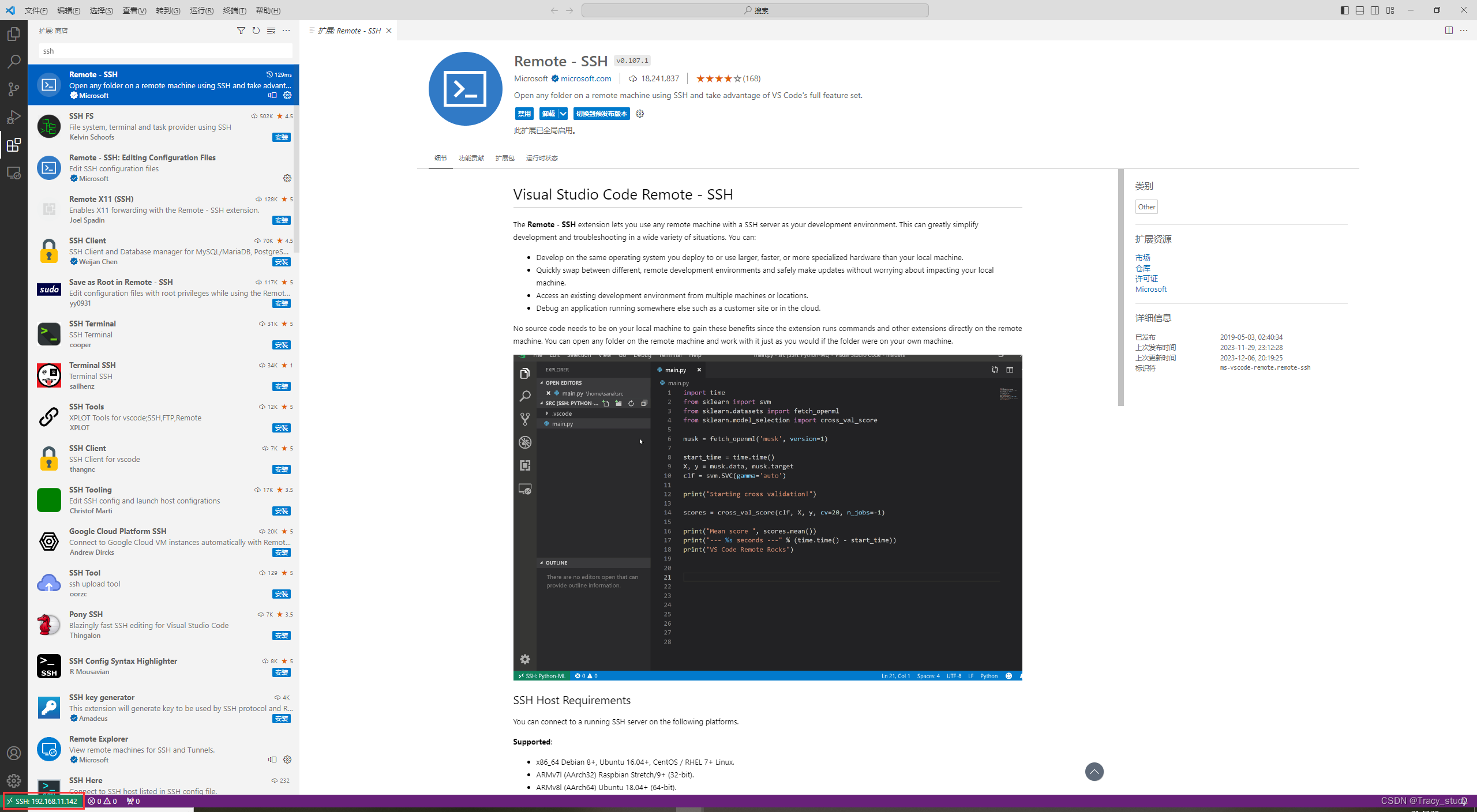
Task: Open the 仓库 repository link
Action: coord(1143,268)
